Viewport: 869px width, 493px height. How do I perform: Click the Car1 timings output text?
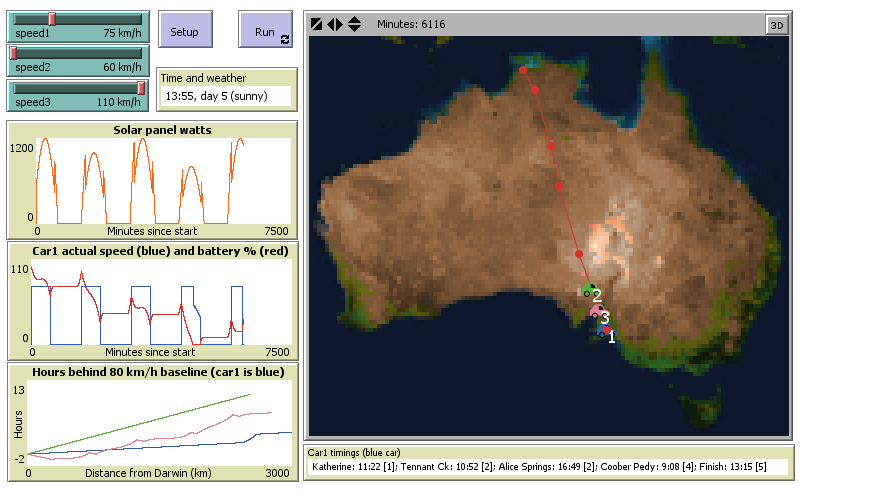point(548,466)
